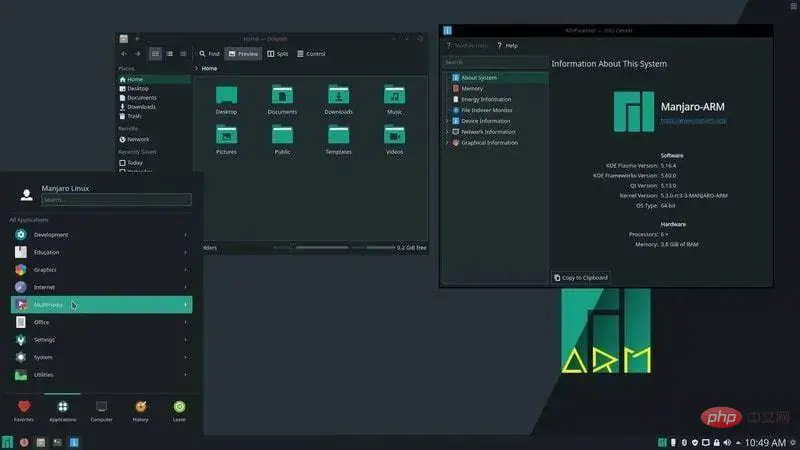Switch to Leave tab in launcher
800x450 pixels.
(x=179, y=411)
